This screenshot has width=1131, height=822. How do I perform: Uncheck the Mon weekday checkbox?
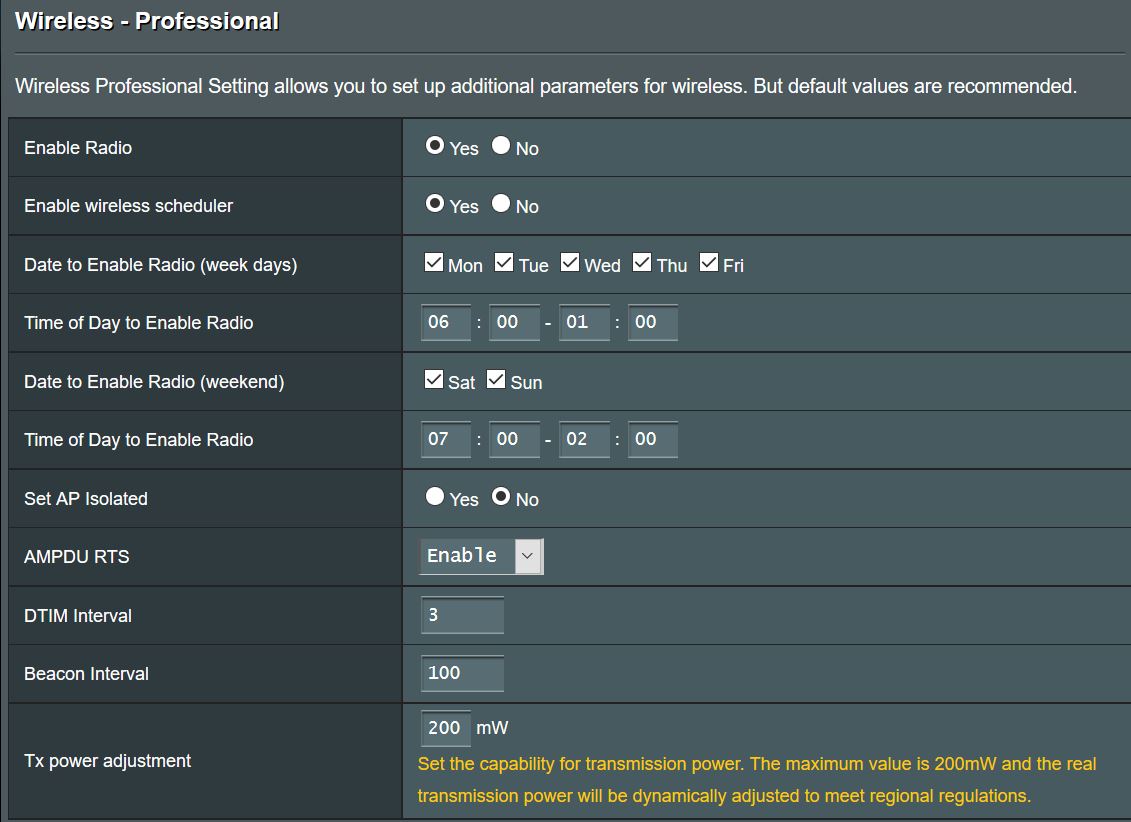pos(434,263)
